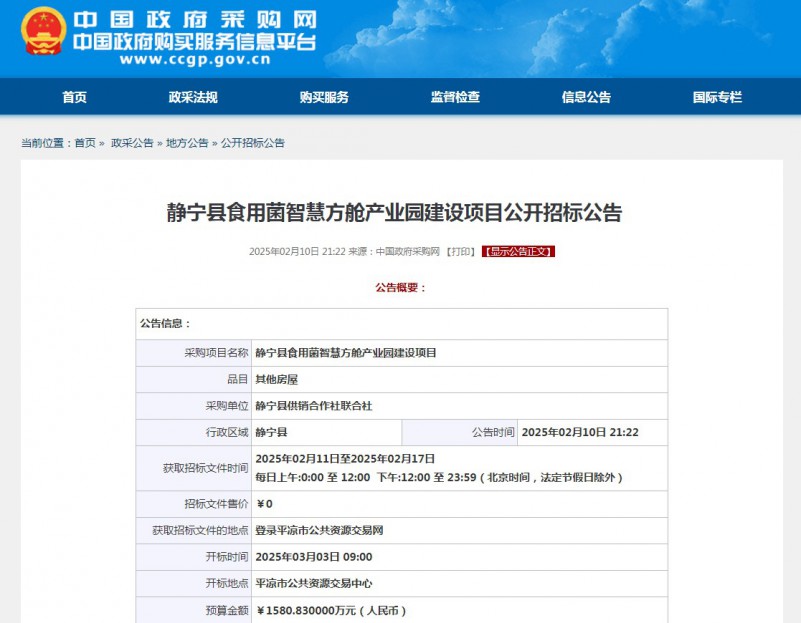Open the 信息公告 navigation item
Image resolution: width=801 pixels, height=623 pixels.
click(586, 97)
